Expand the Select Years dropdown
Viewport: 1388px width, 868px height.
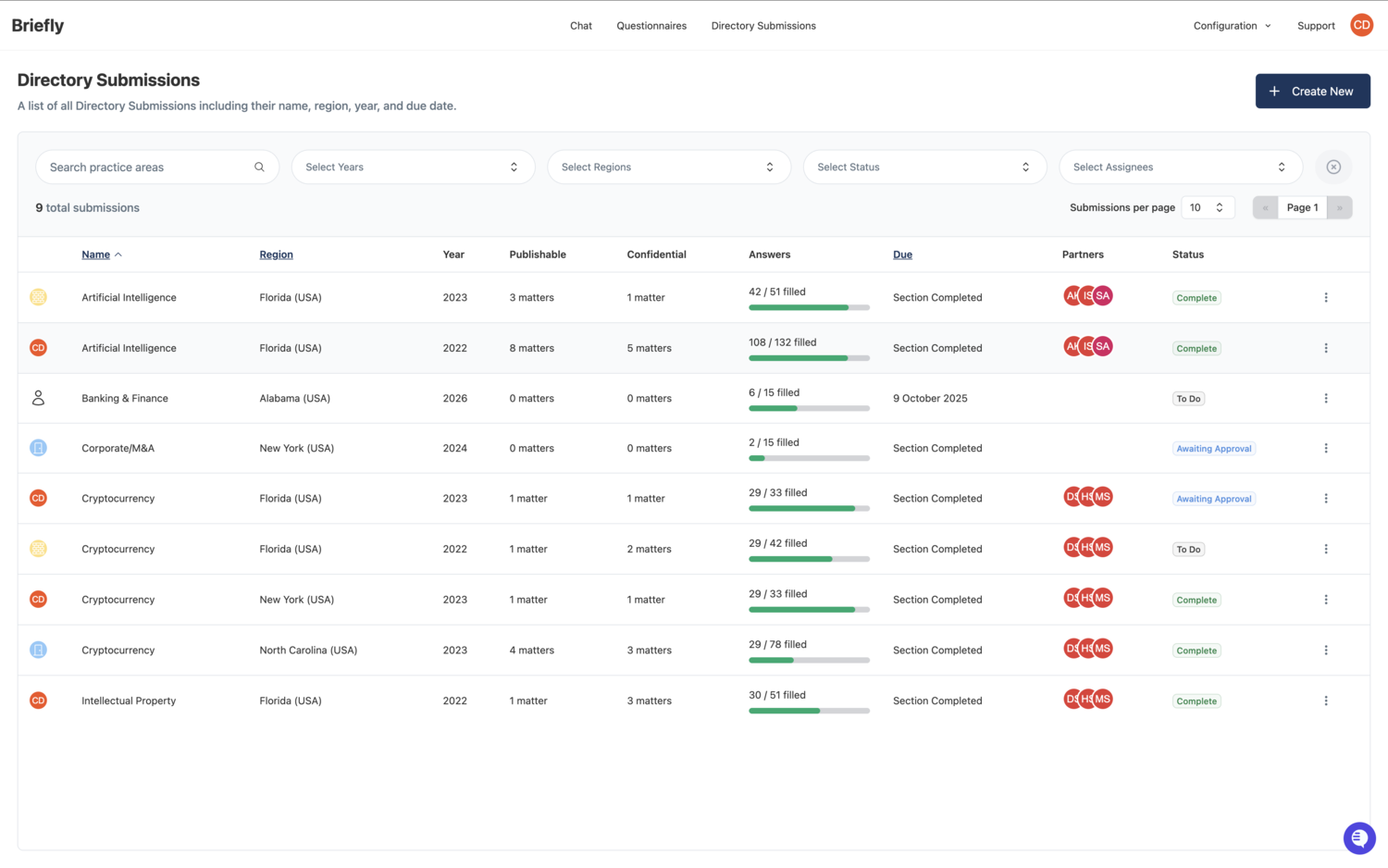[413, 167]
